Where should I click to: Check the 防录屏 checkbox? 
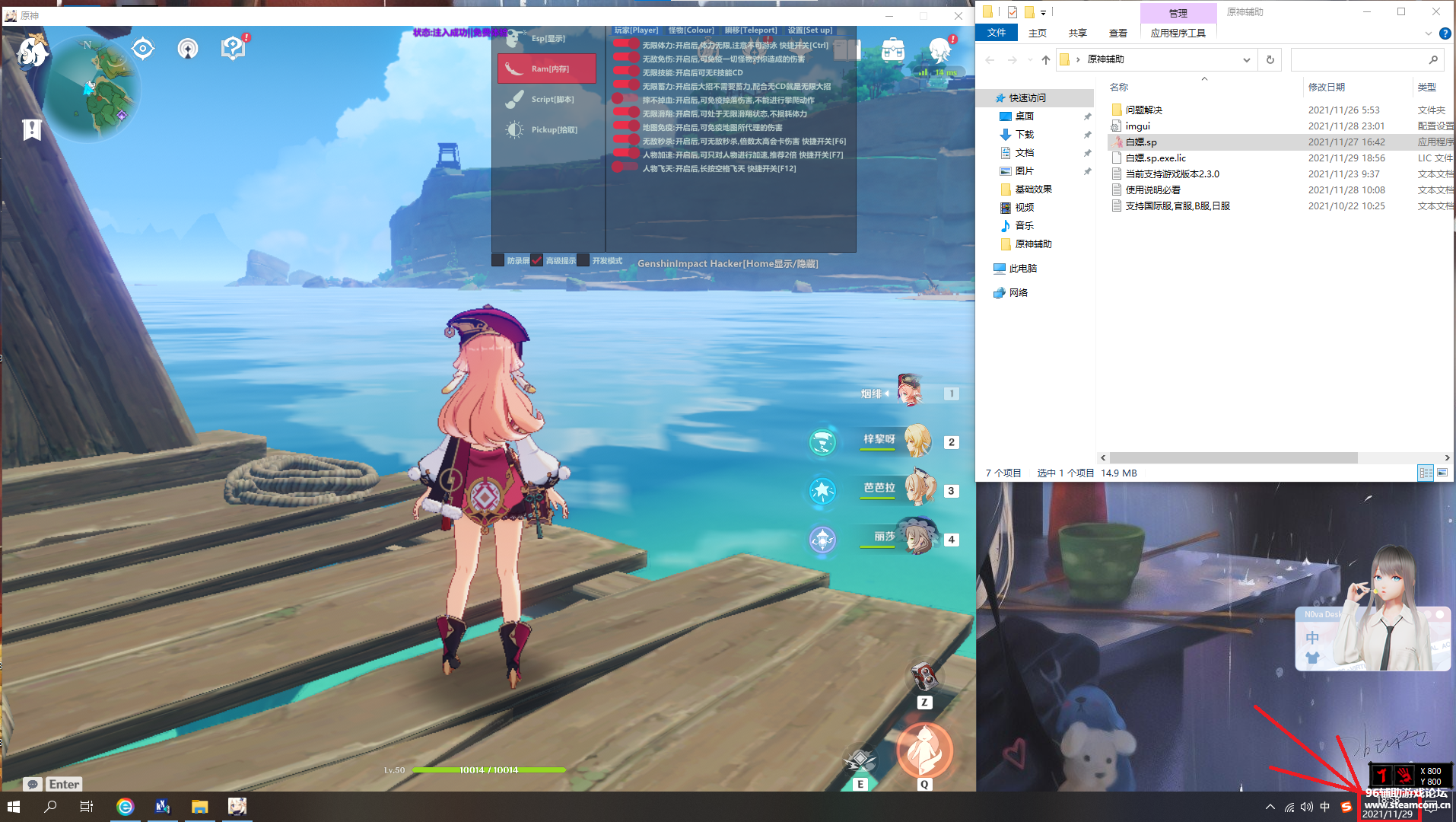tap(498, 261)
